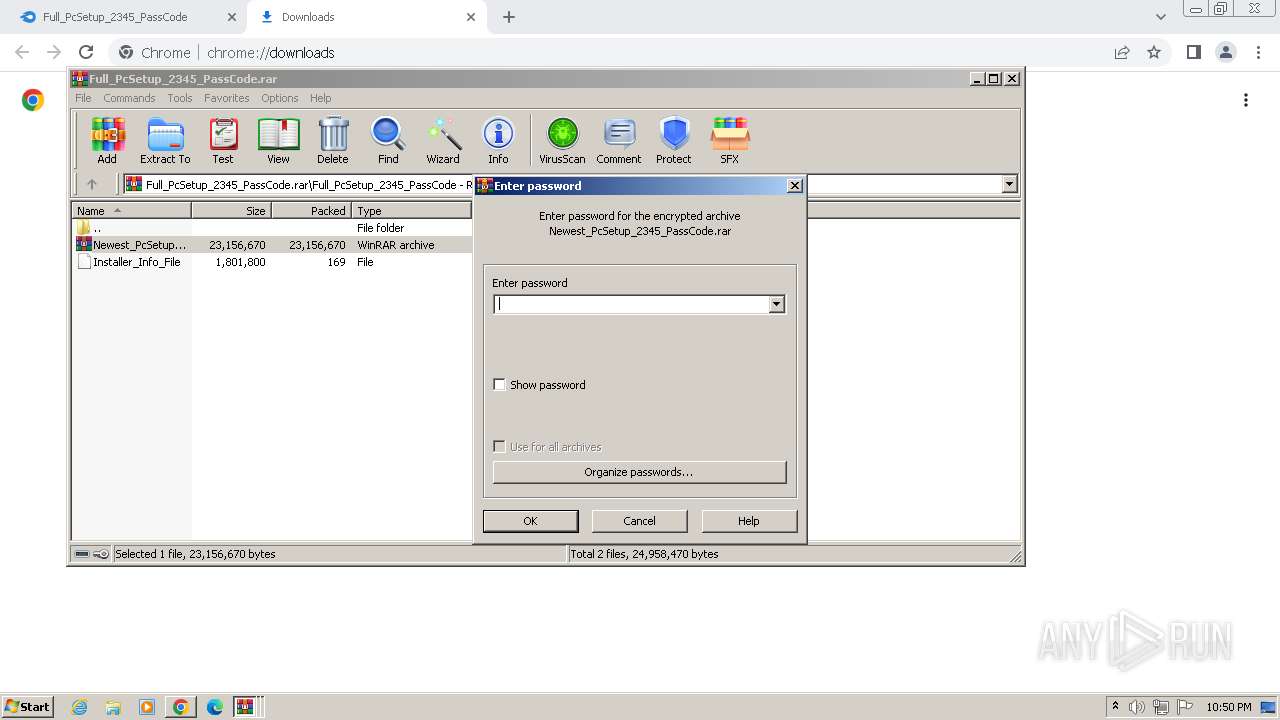
Task: Click the View toolbar icon
Action: point(278,140)
